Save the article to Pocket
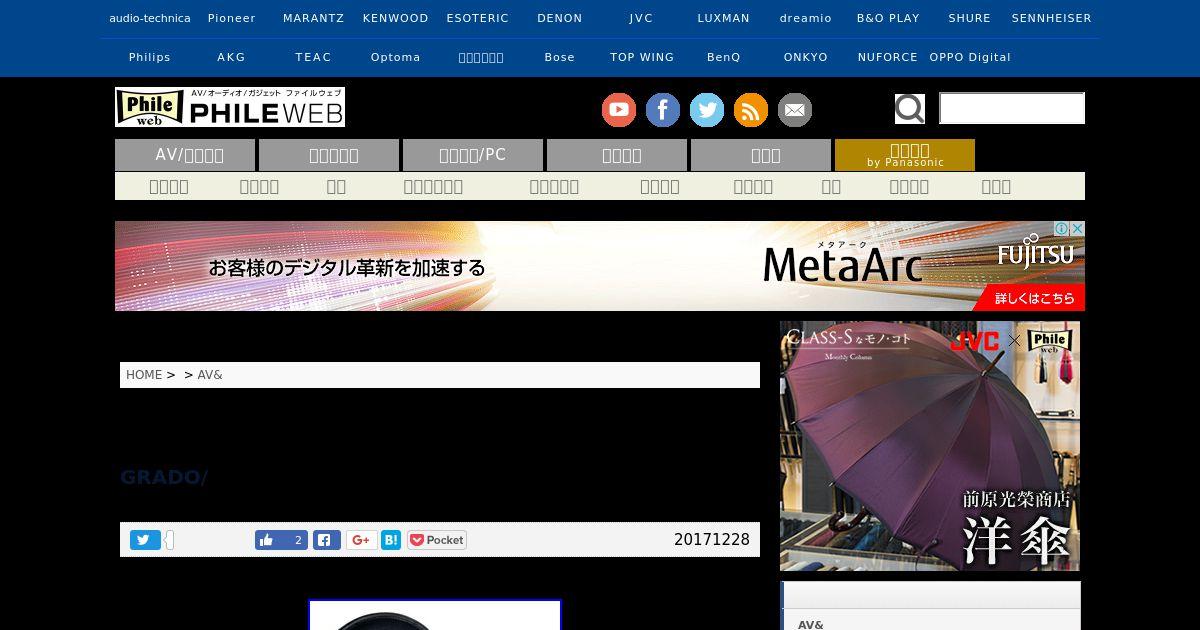Image resolution: width=1200 pixels, height=630 pixels. pos(437,540)
